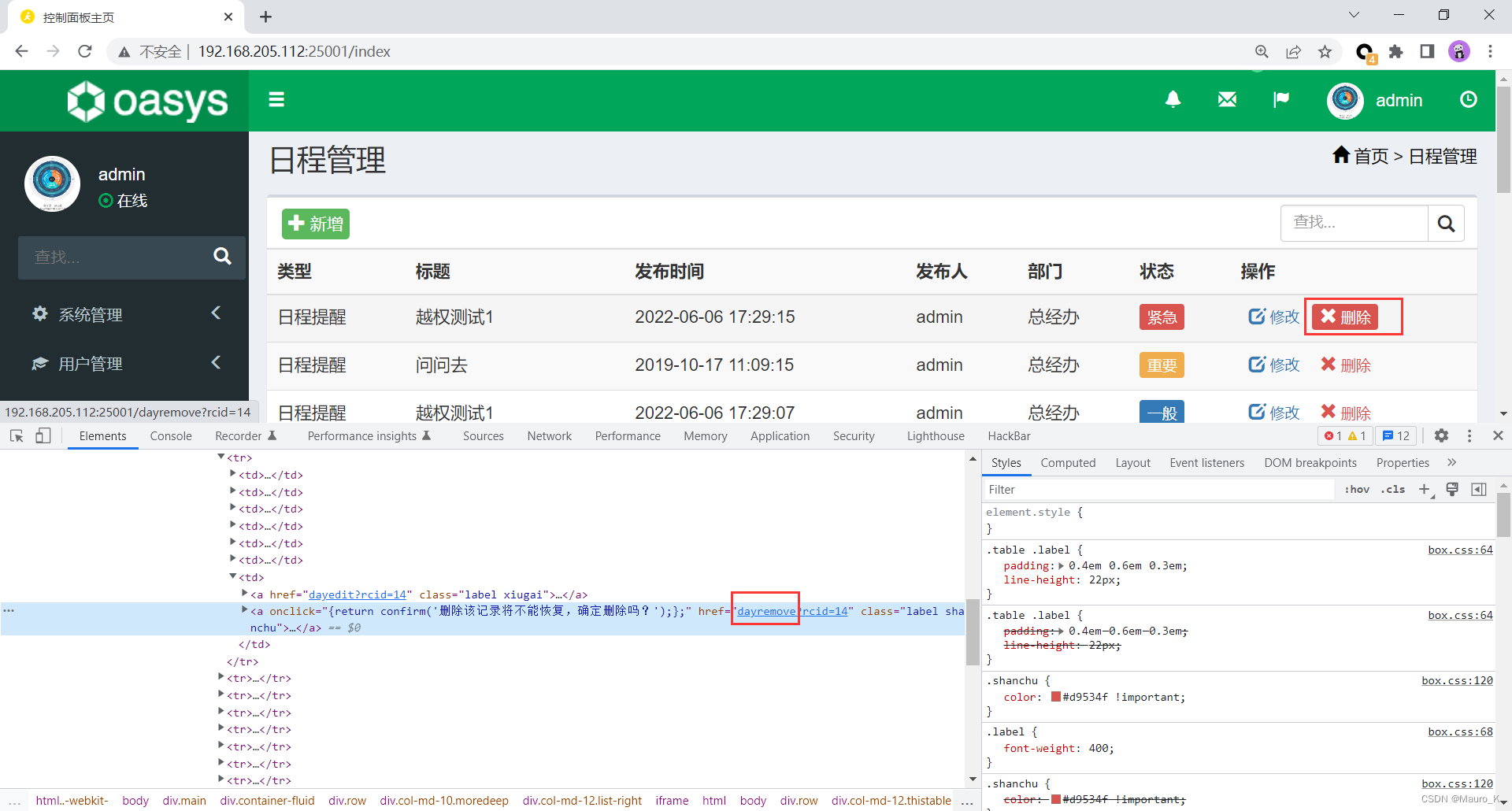Click the clock icon next to admin
The height and width of the screenshot is (811, 1512).
[x=1468, y=100]
